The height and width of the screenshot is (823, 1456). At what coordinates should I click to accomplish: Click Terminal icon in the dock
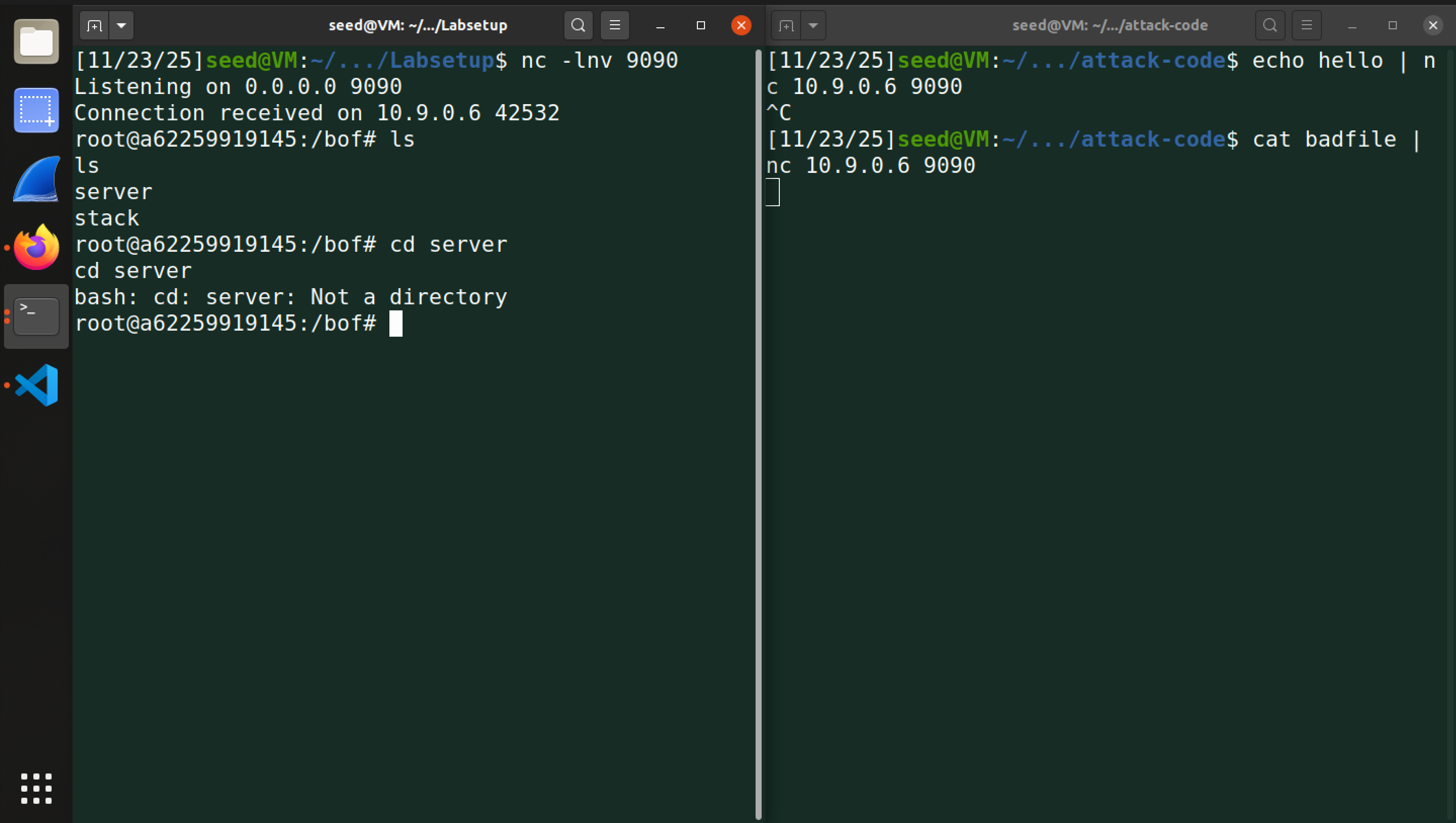(x=36, y=316)
